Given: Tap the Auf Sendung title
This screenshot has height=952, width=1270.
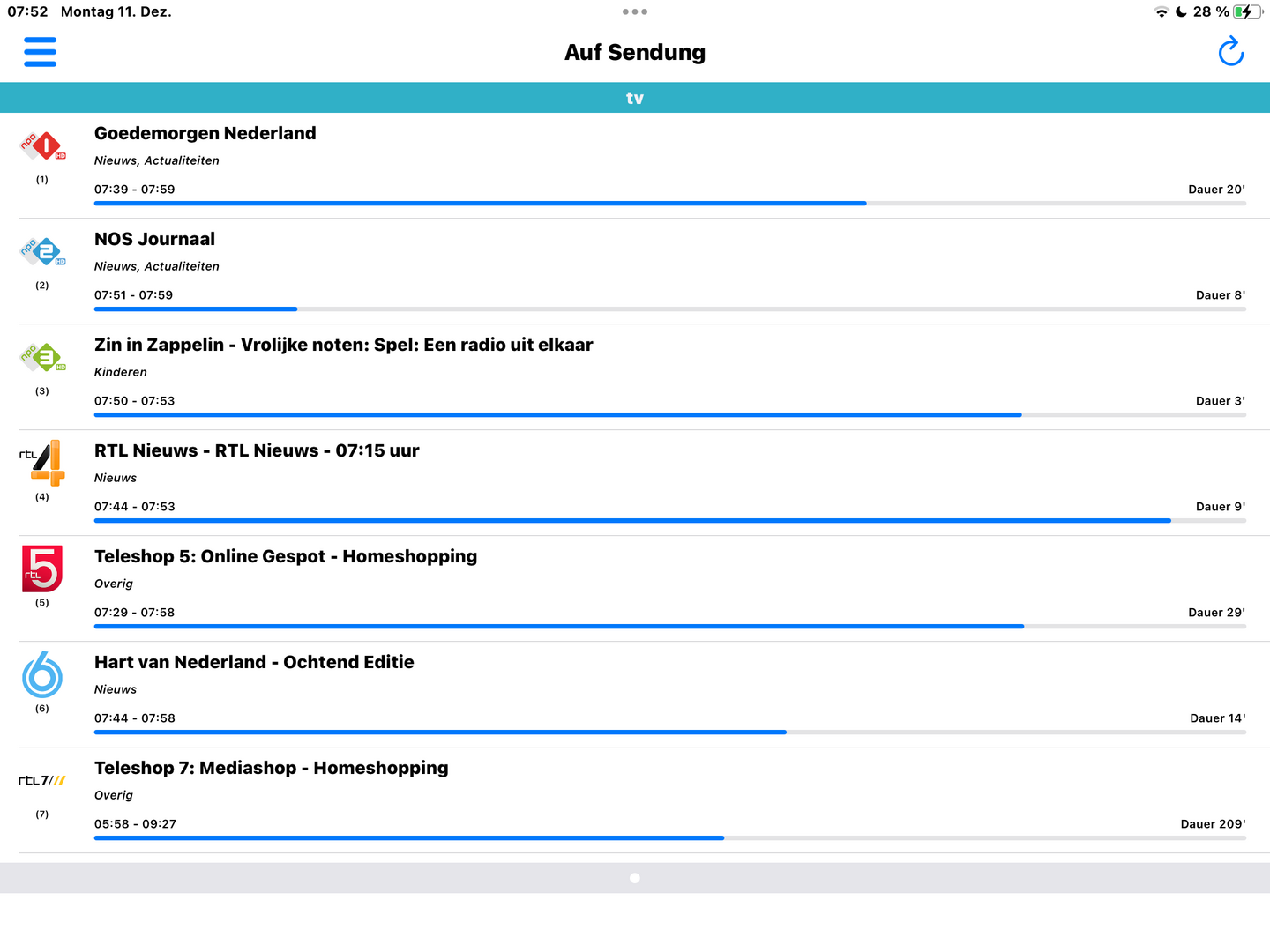Looking at the screenshot, I should 635,52.
